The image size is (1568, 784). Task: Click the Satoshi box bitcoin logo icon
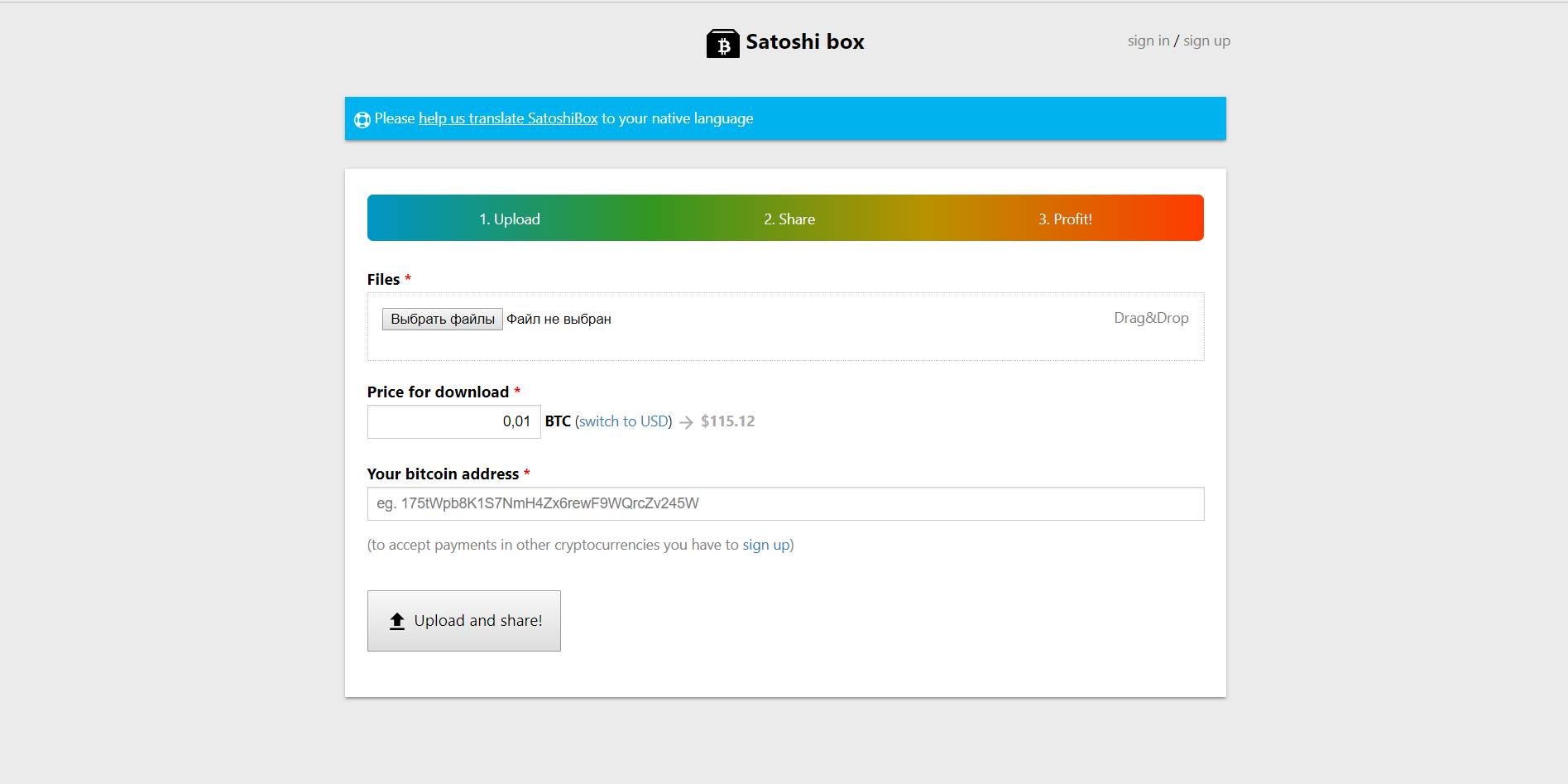pyautogui.click(x=722, y=43)
